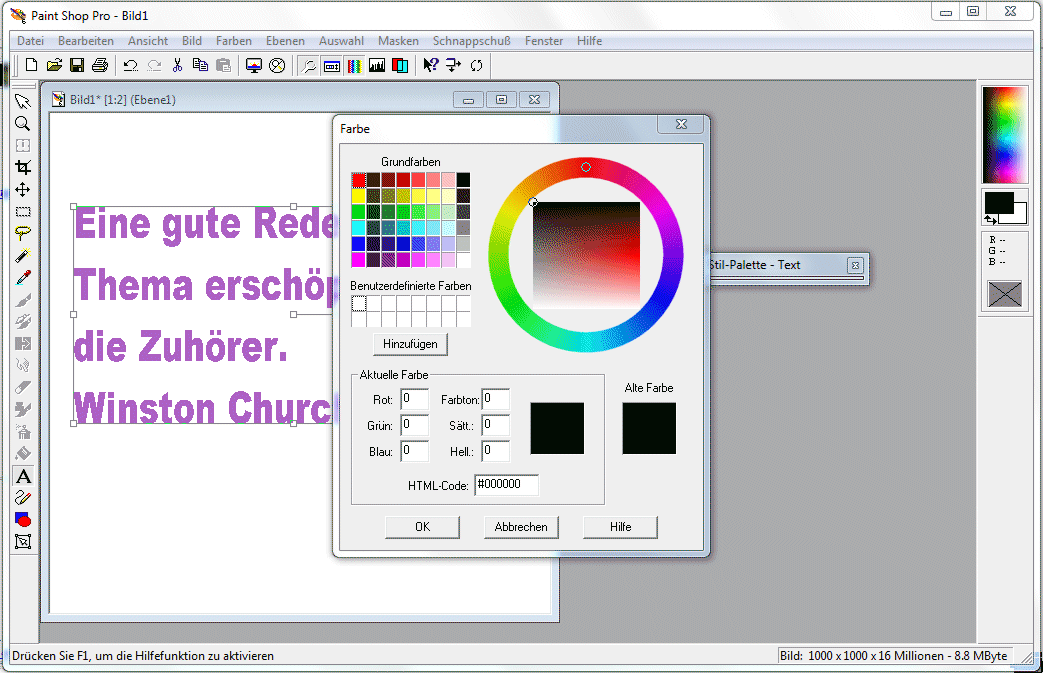1043x673 pixels.
Task: Focus the Blau value field
Action: pyautogui.click(x=414, y=451)
